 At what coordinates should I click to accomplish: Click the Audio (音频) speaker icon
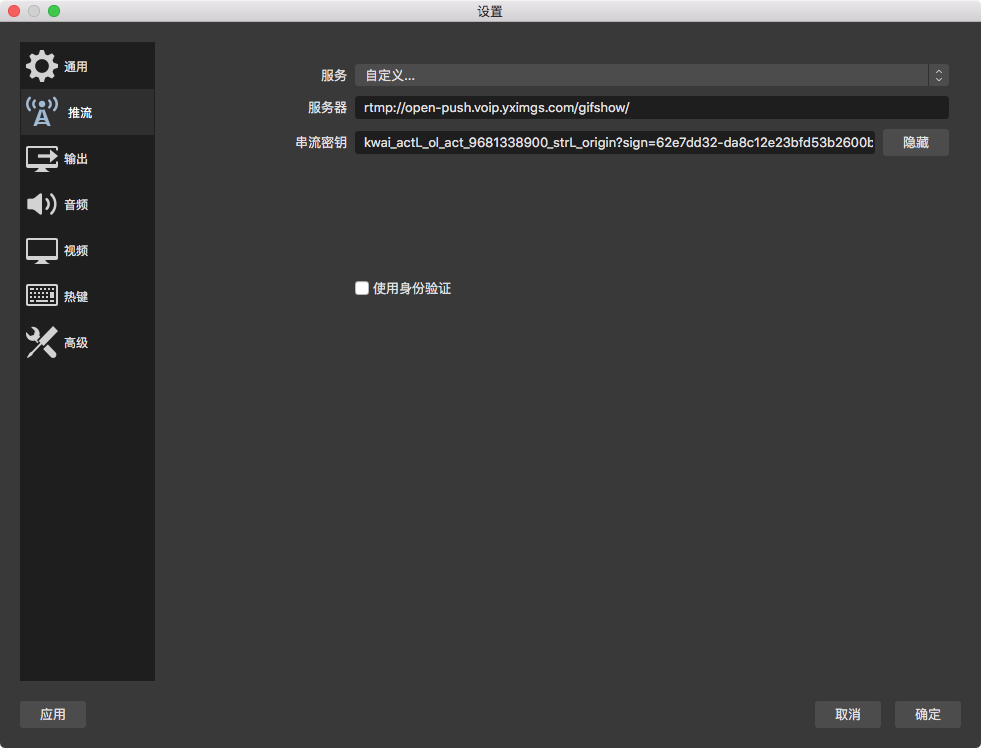tap(42, 204)
